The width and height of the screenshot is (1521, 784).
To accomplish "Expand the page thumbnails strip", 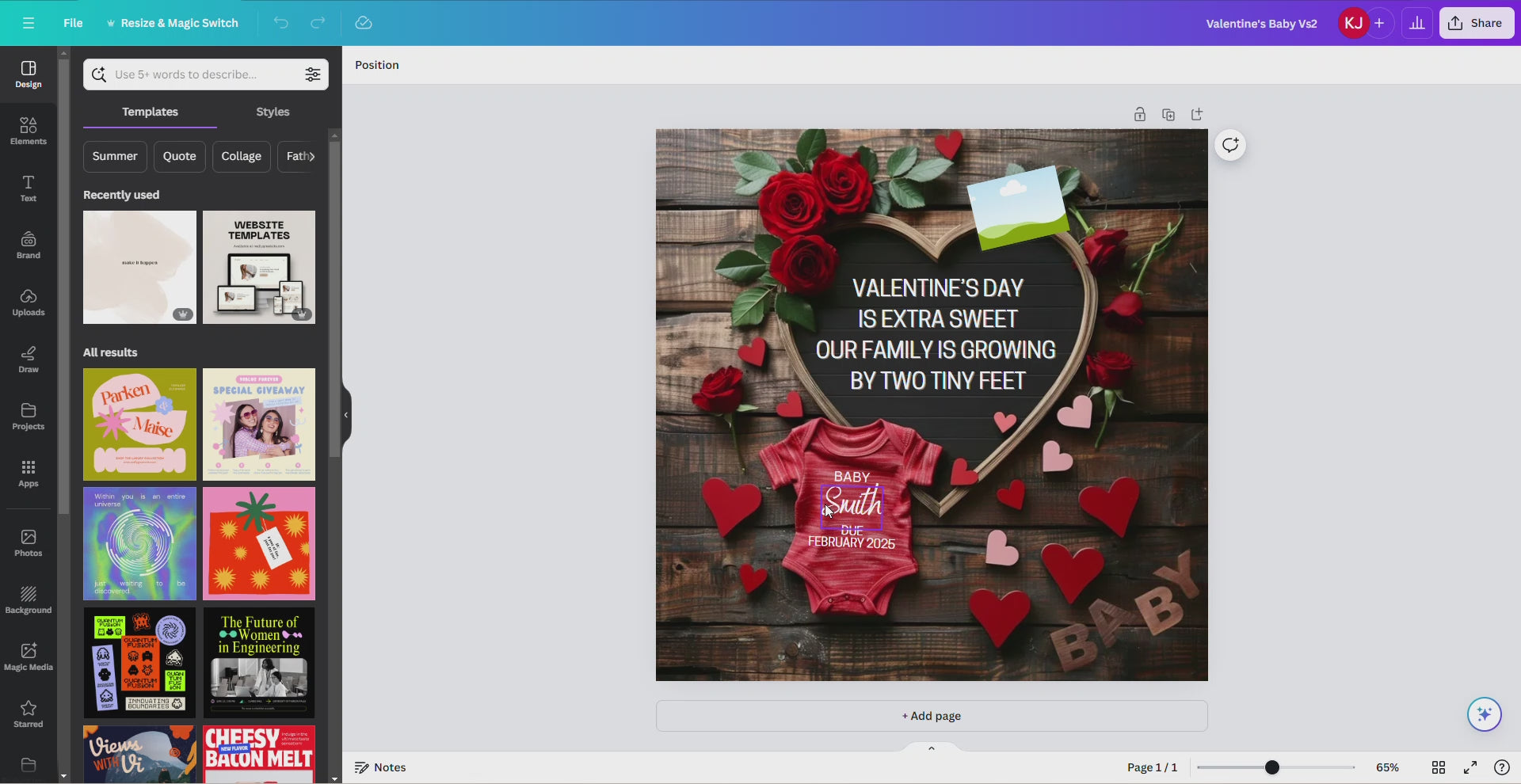I will pyautogui.click(x=931, y=748).
